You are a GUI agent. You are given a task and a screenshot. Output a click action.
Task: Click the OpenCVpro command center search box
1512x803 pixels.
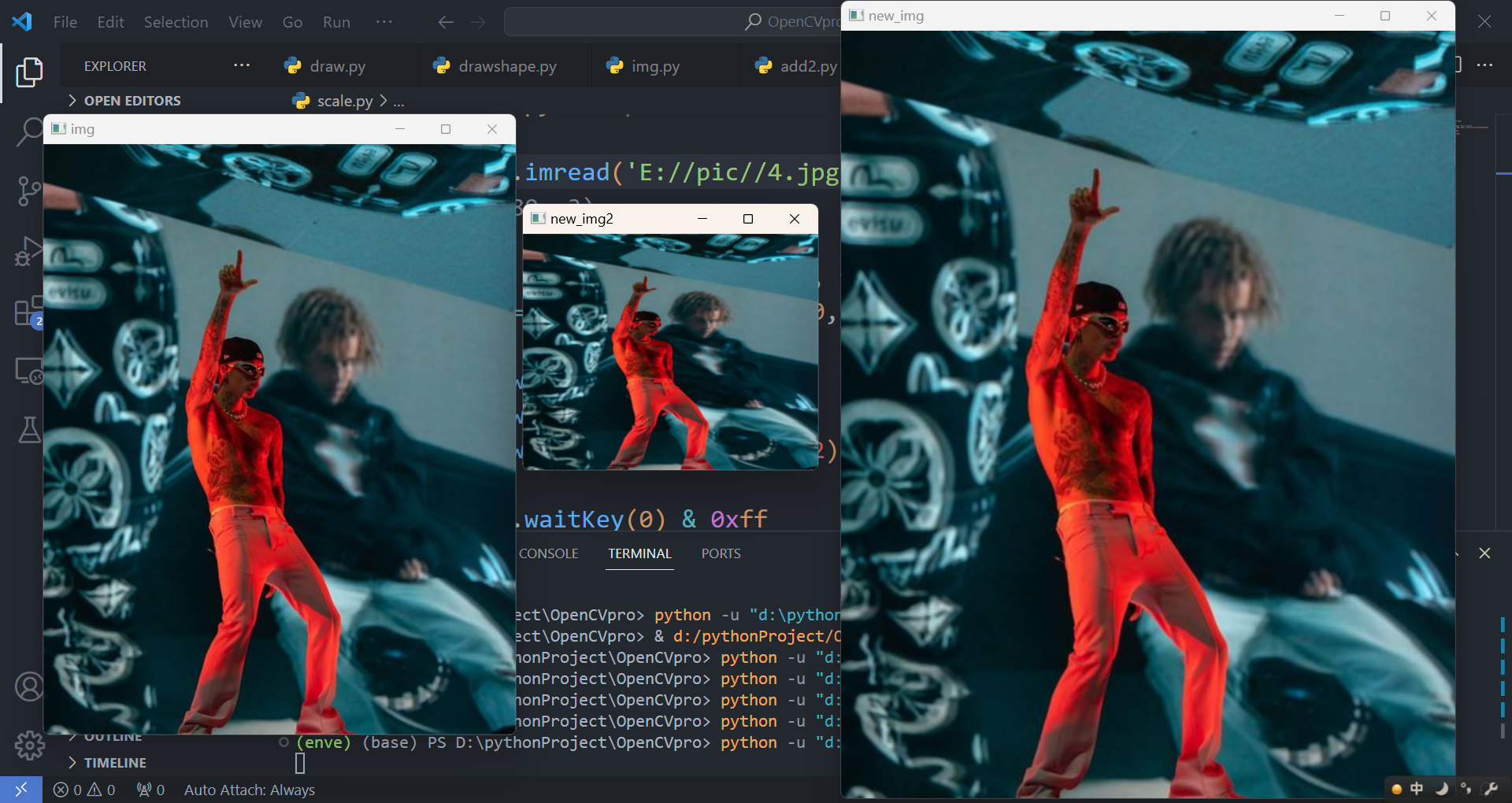click(x=673, y=22)
